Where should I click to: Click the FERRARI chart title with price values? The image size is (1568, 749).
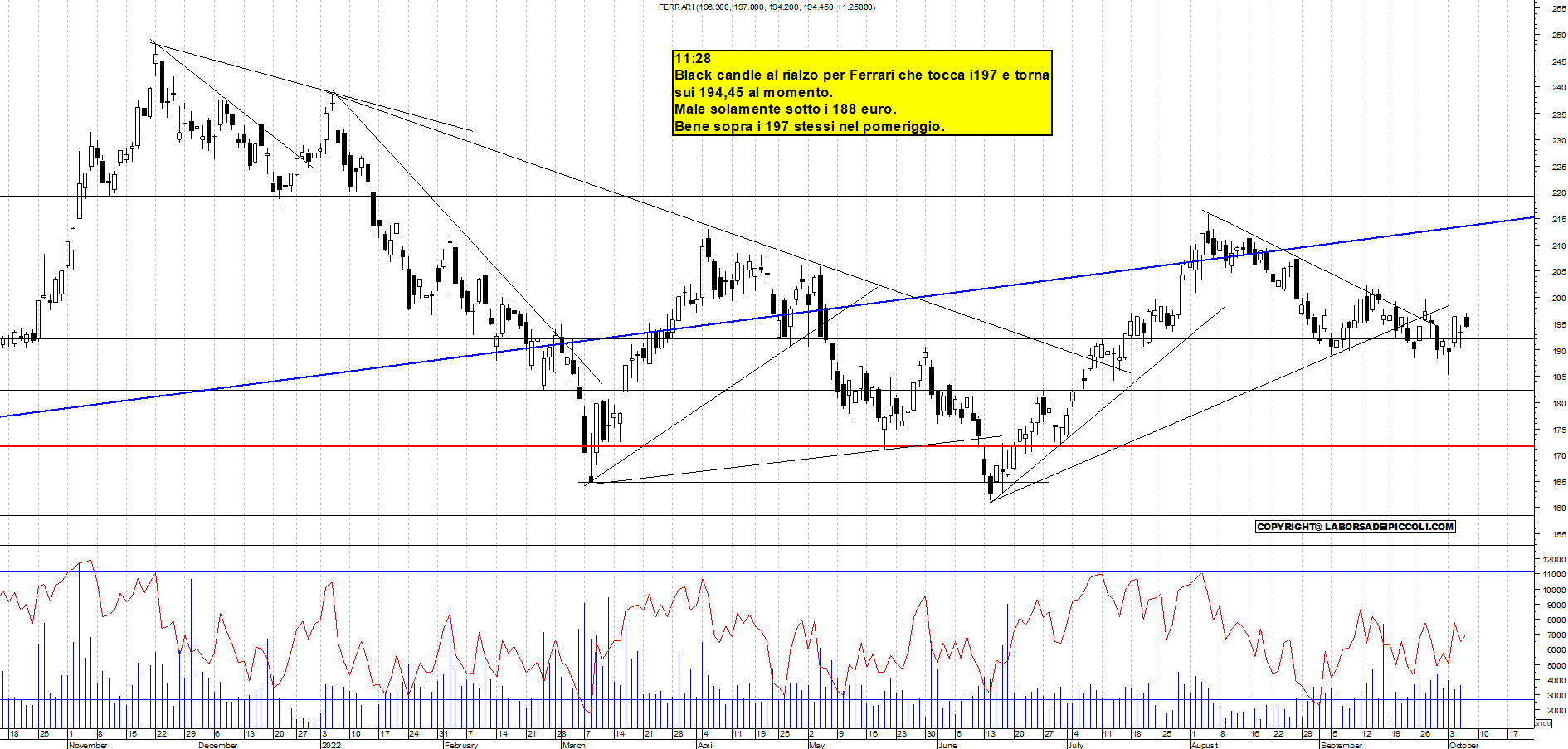click(x=767, y=7)
